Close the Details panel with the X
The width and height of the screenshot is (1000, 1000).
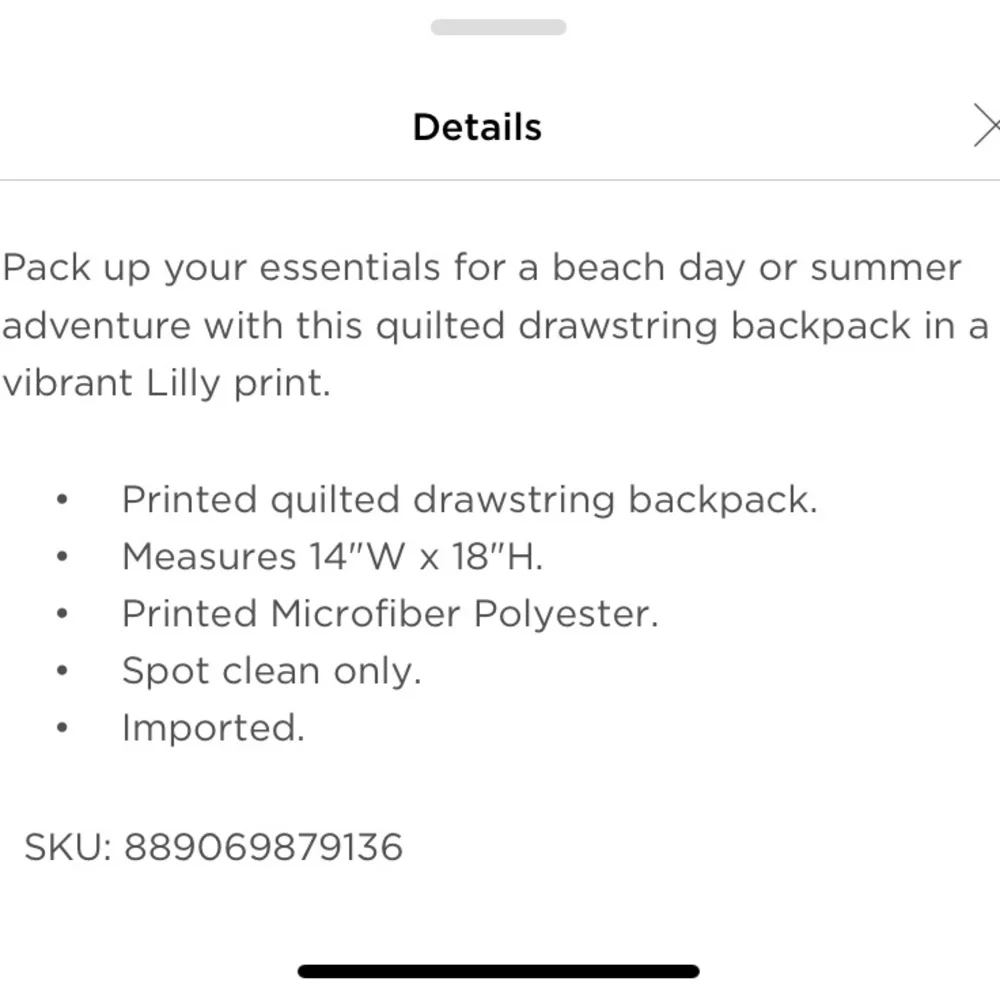[986, 128]
